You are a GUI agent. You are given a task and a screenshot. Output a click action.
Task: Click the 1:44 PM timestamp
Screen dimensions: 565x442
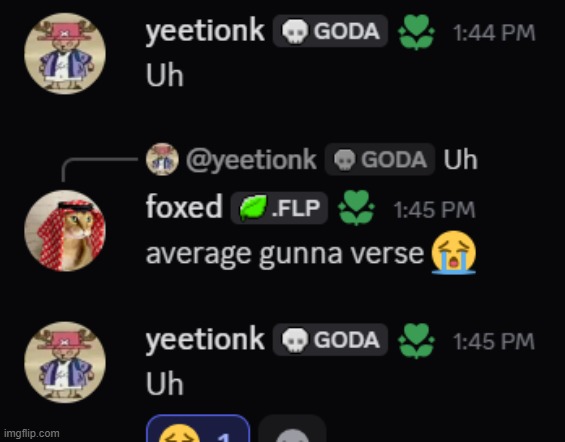(x=494, y=33)
